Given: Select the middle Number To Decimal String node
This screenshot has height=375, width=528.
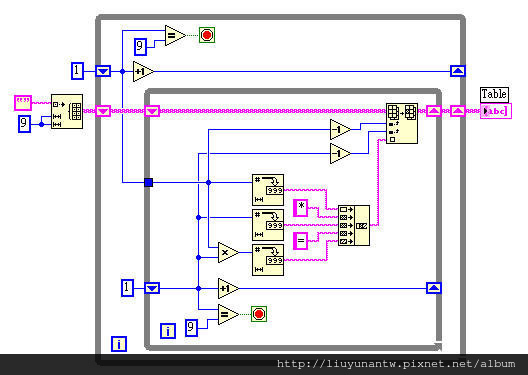Looking at the screenshot, I should click(x=268, y=225).
